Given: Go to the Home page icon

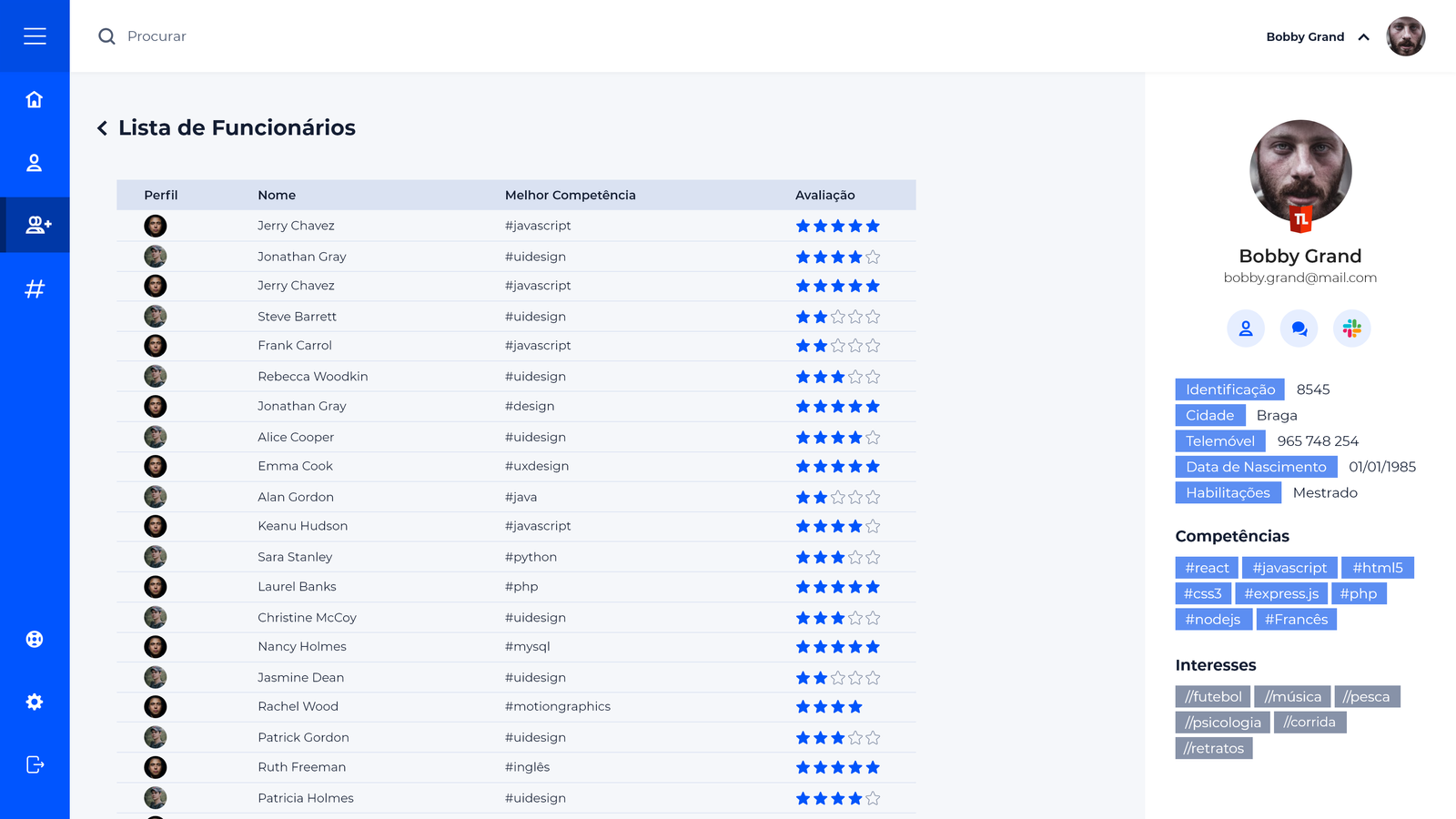Looking at the screenshot, I should coord(35,99).
